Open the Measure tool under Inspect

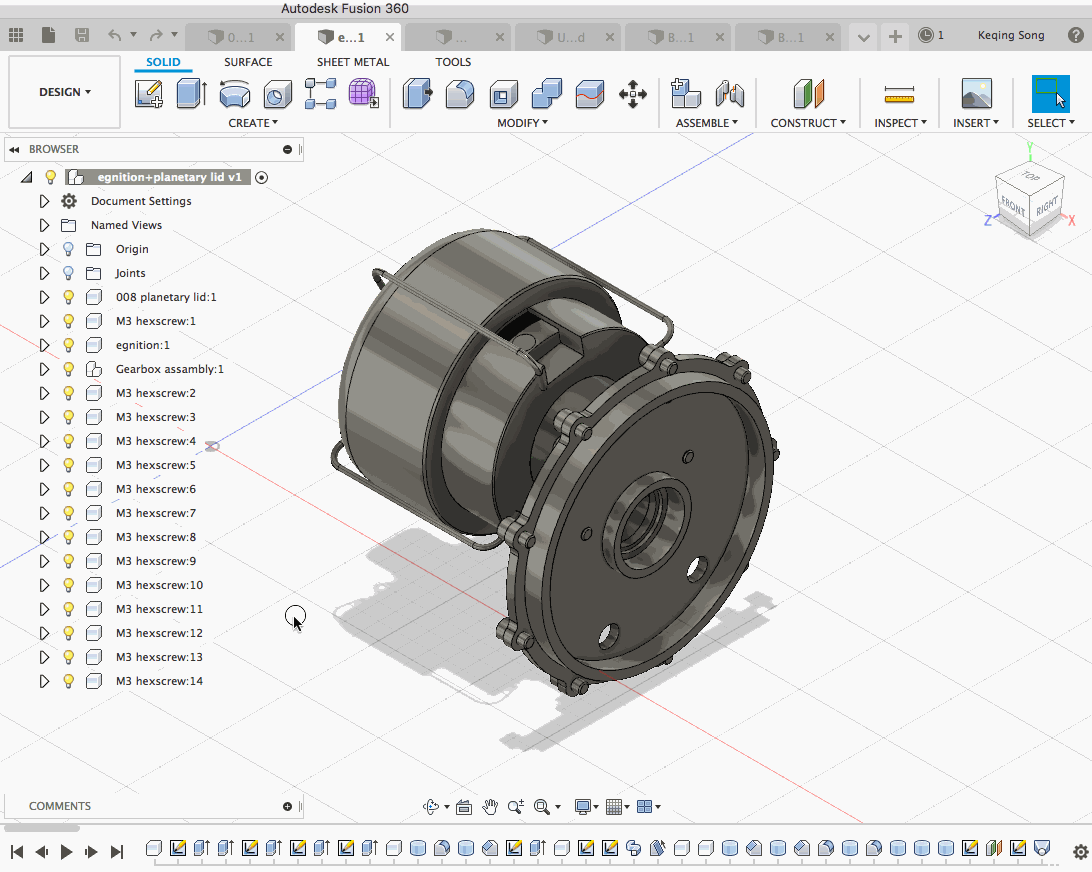(899, 94)
